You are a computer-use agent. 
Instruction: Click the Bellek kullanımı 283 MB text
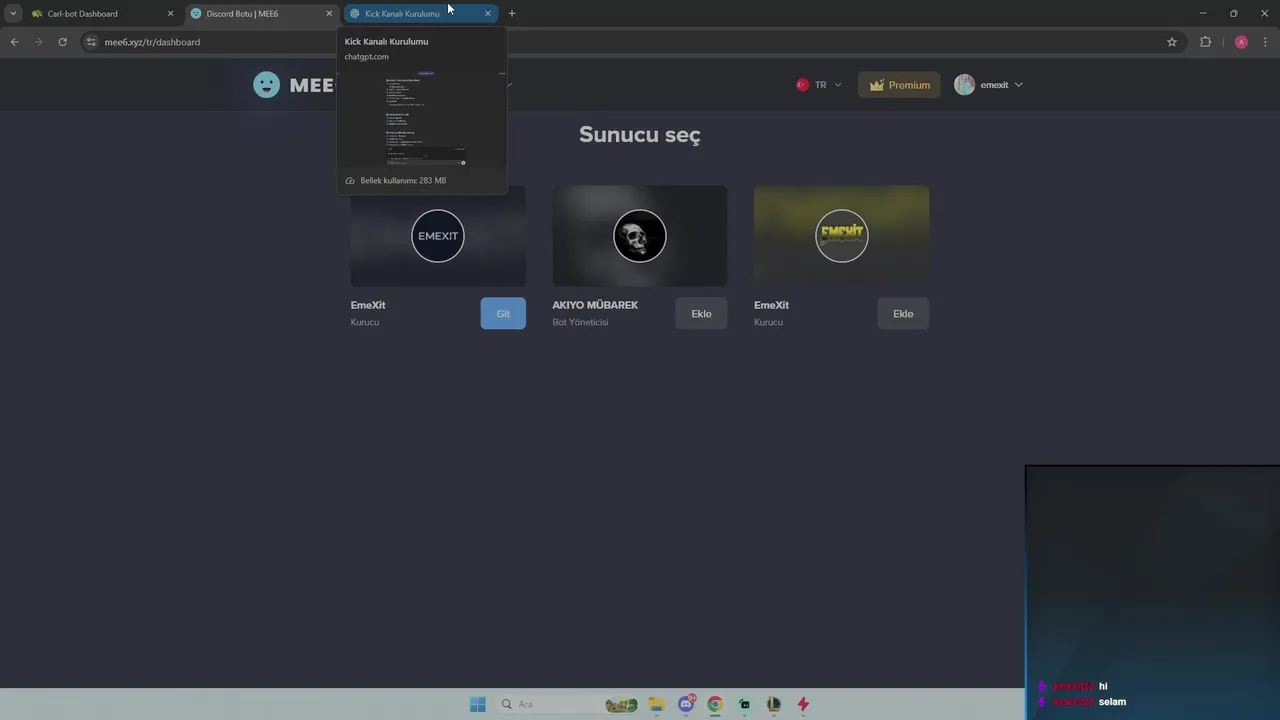pyautogui.click(x=403, y=181)
